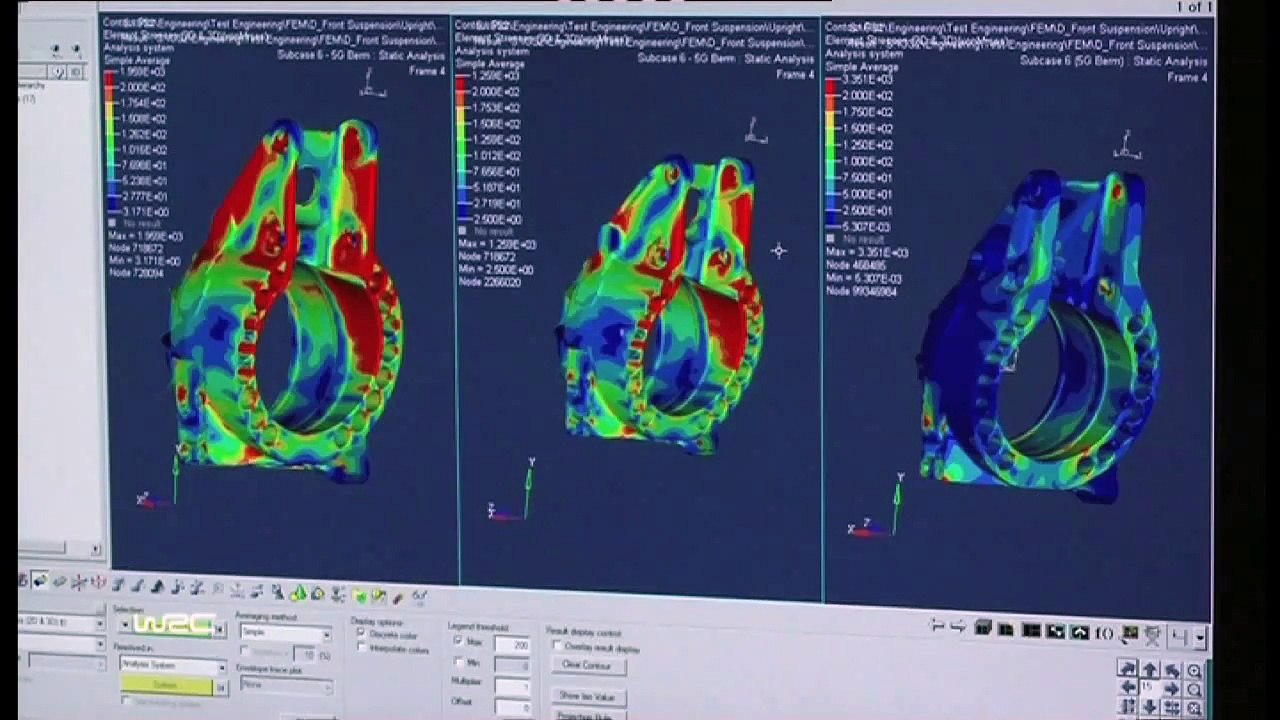Click the '1 of 1' page indicator
This screenshot has width=1280, height=720.
1194,7
